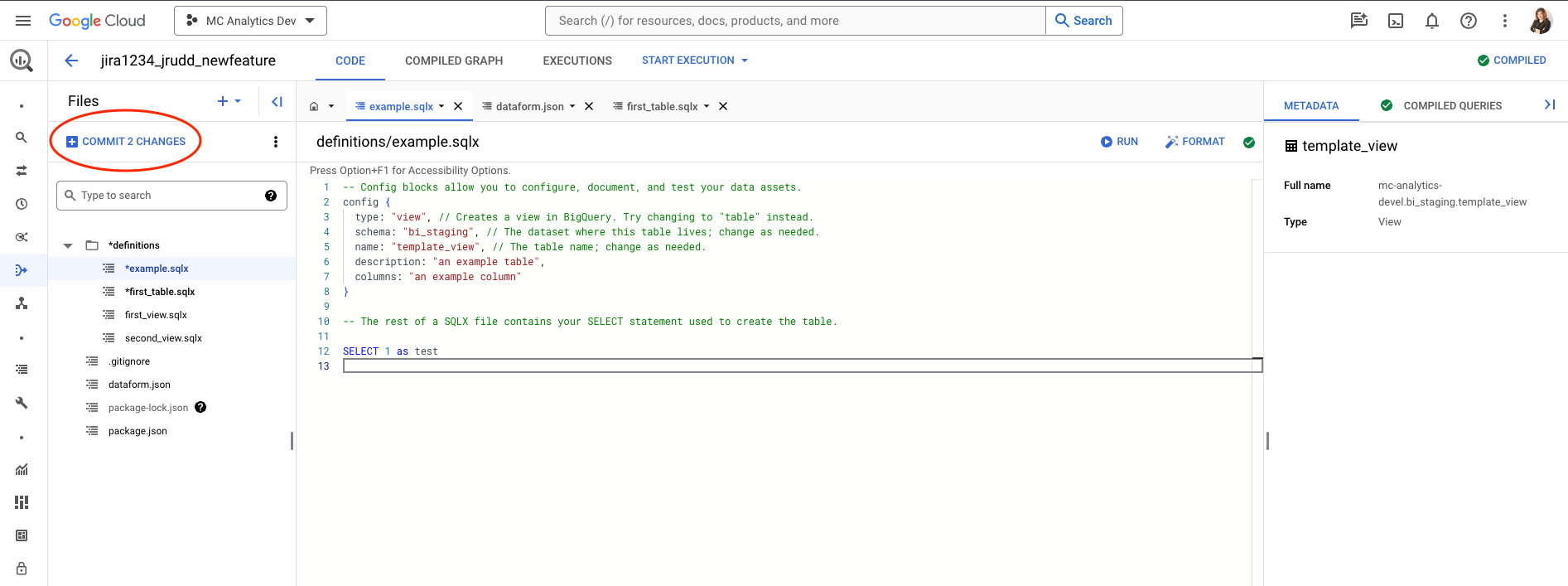Switch to the Compiled Graph tab
Viewport: 1568px width, 586px height.
tap(454, 61)
